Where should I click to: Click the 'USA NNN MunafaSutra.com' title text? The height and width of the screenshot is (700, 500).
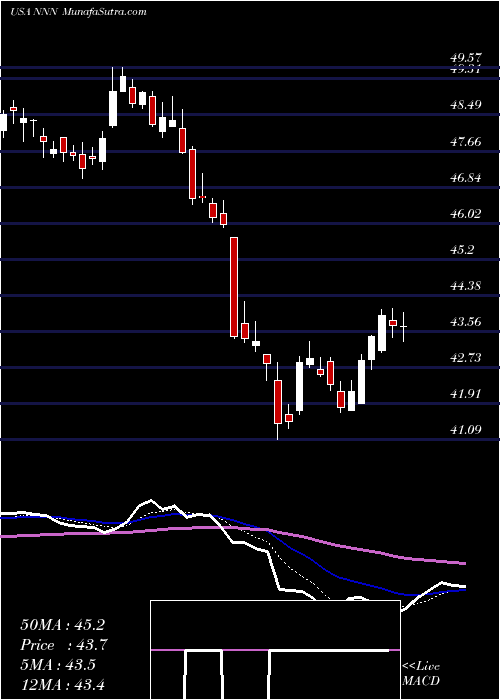point(78,11)
